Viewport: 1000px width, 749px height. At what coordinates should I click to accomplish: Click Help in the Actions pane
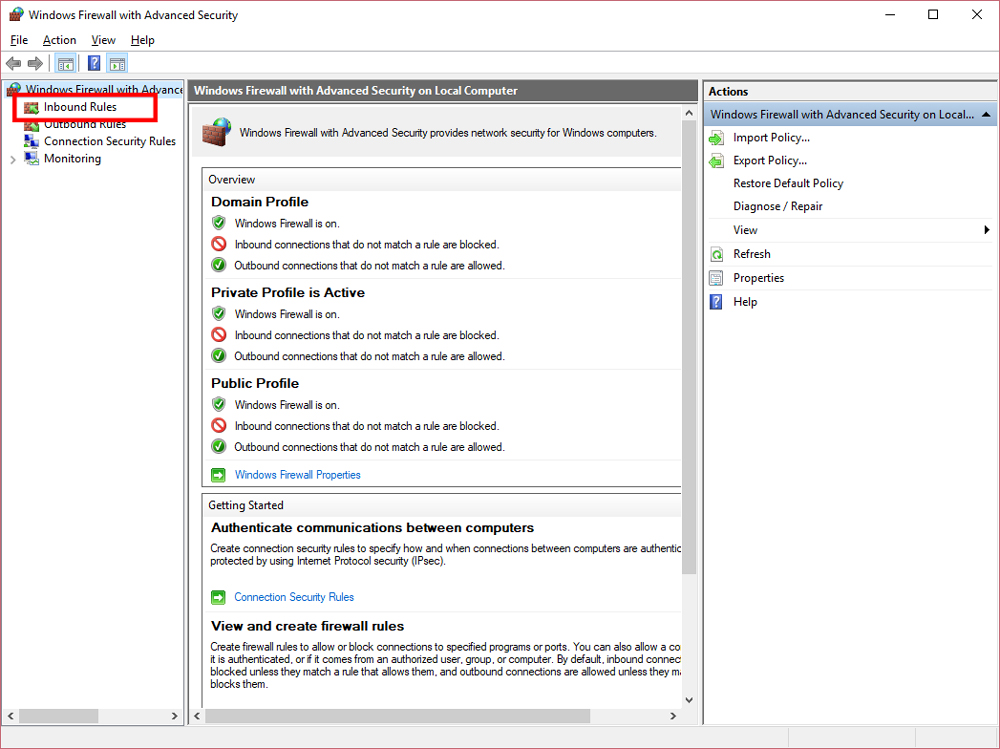(745, 302)
